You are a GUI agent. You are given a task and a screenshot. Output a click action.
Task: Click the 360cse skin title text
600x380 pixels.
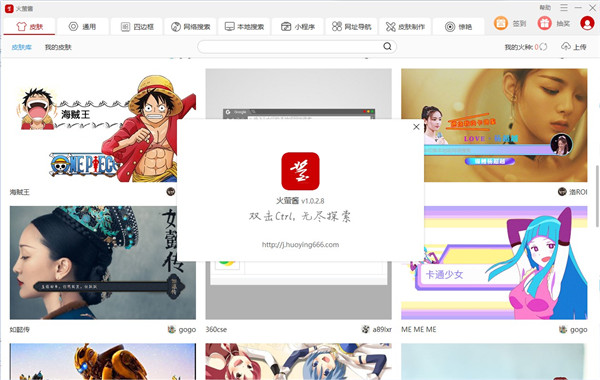tap(216, 329)
